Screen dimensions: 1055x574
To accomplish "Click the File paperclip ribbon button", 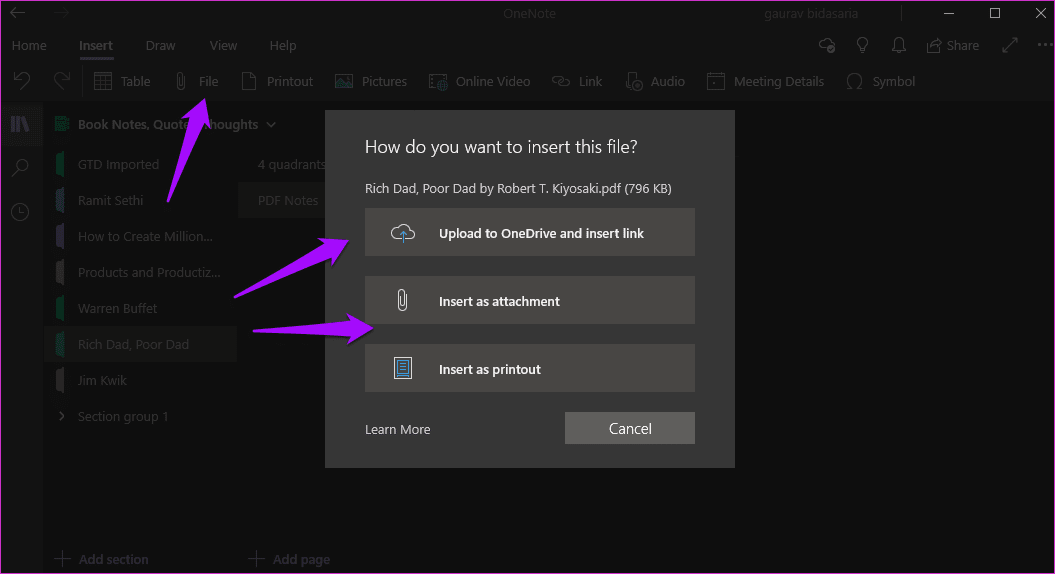I will [x=196, y=81].
